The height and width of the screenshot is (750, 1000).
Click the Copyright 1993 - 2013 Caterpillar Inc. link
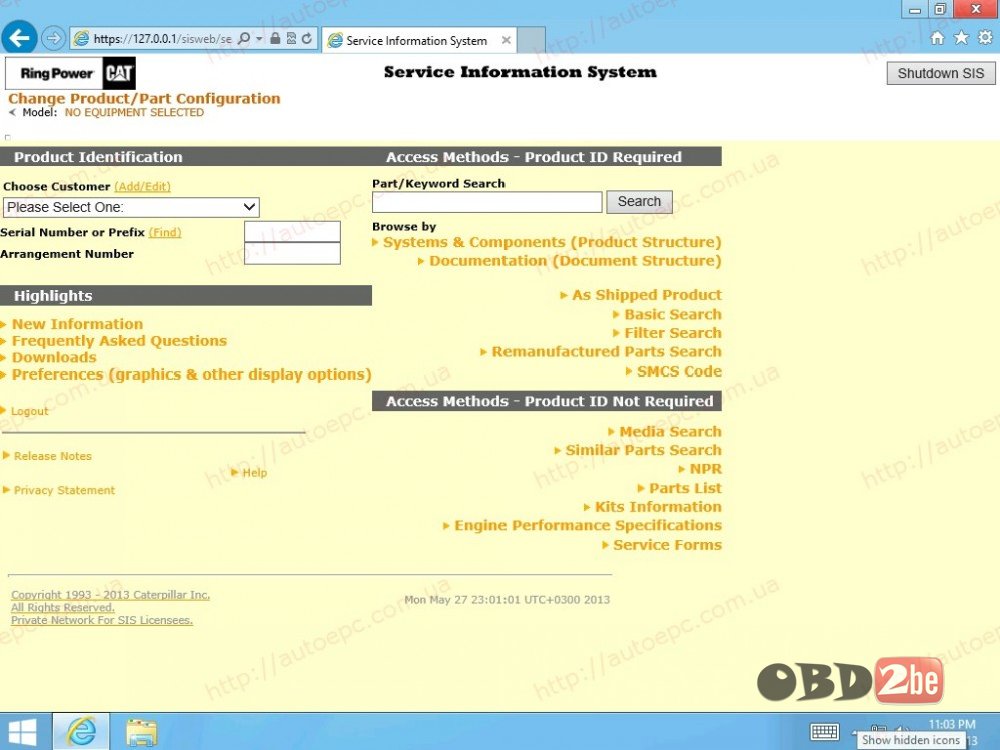pos(110,595)
